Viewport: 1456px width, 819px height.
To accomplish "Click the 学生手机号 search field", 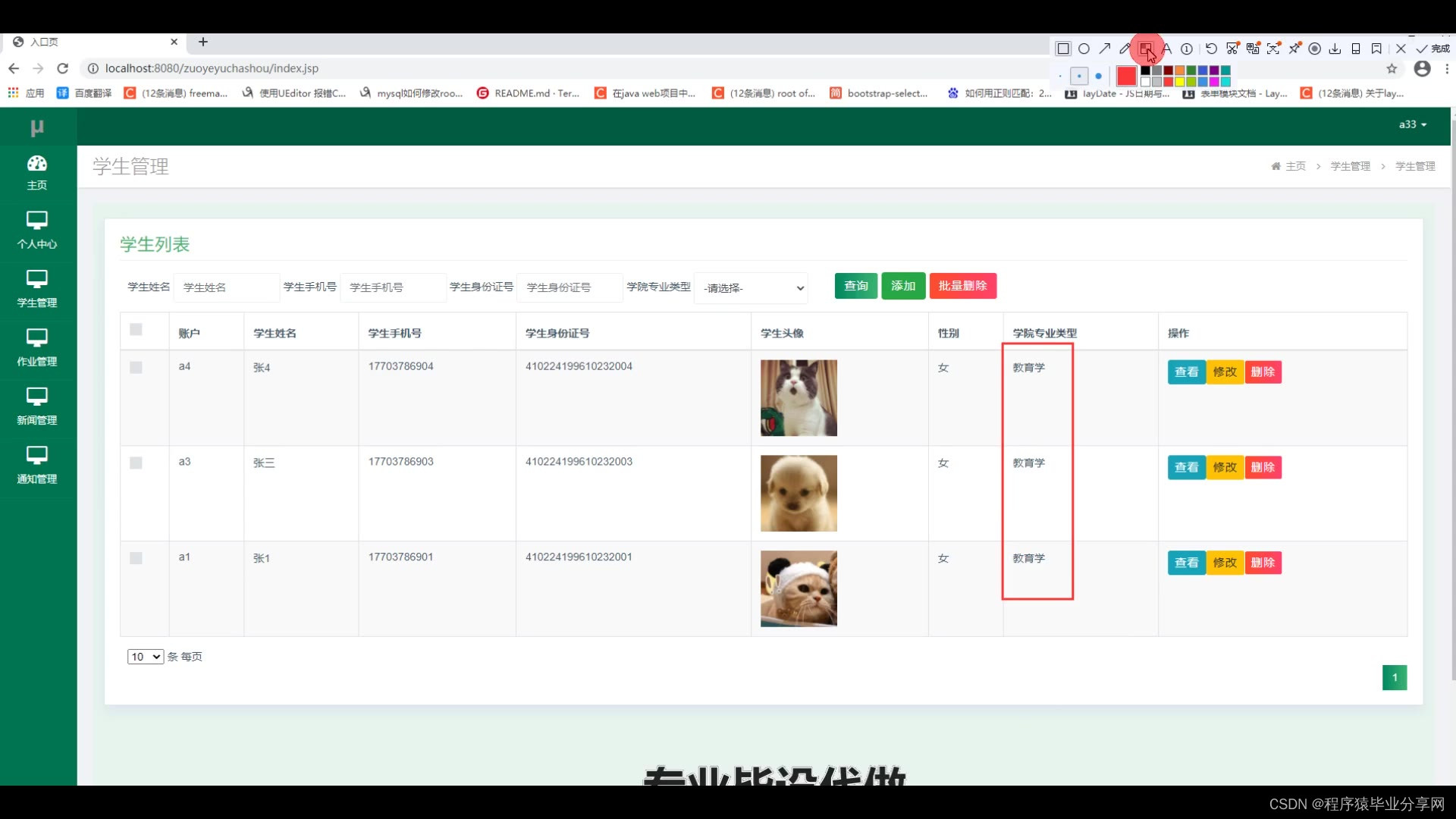I will point(393,287).
